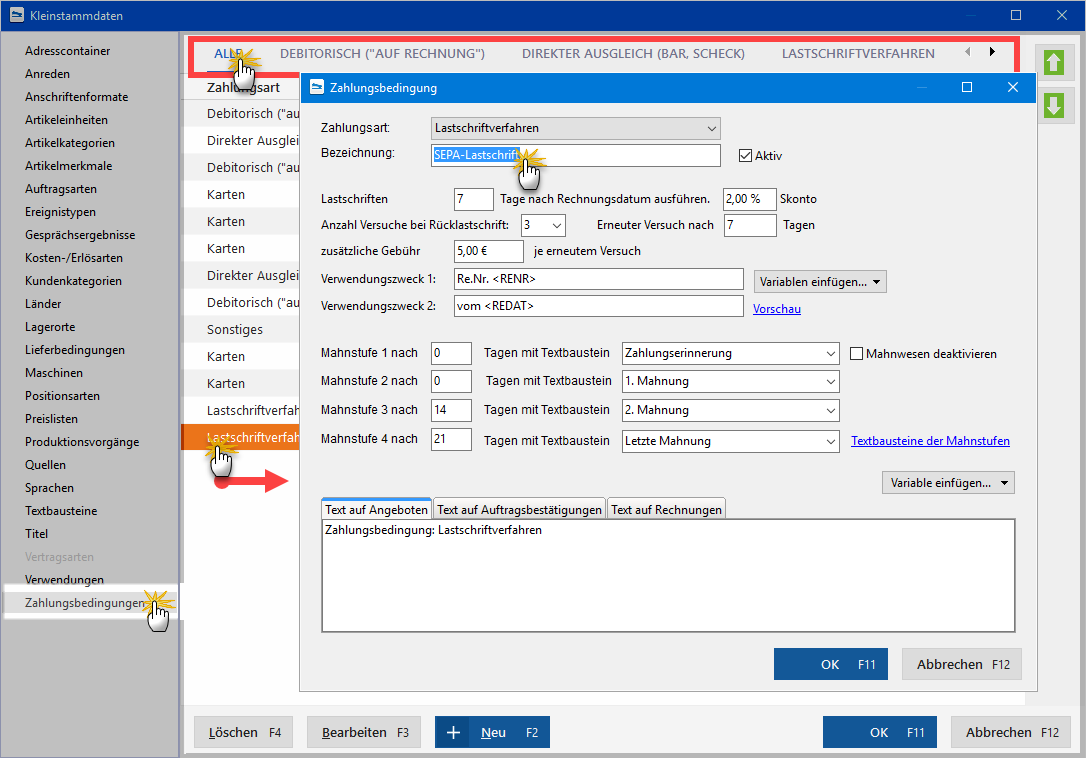Click zusätzliche Gebühr amount field

point(489,252)
